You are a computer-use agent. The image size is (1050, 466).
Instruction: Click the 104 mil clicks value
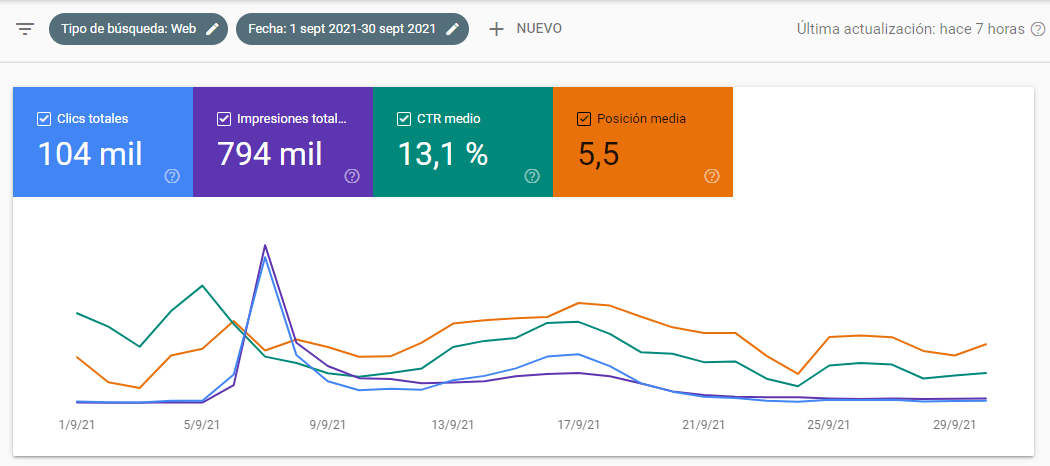[x=90, y=154]
